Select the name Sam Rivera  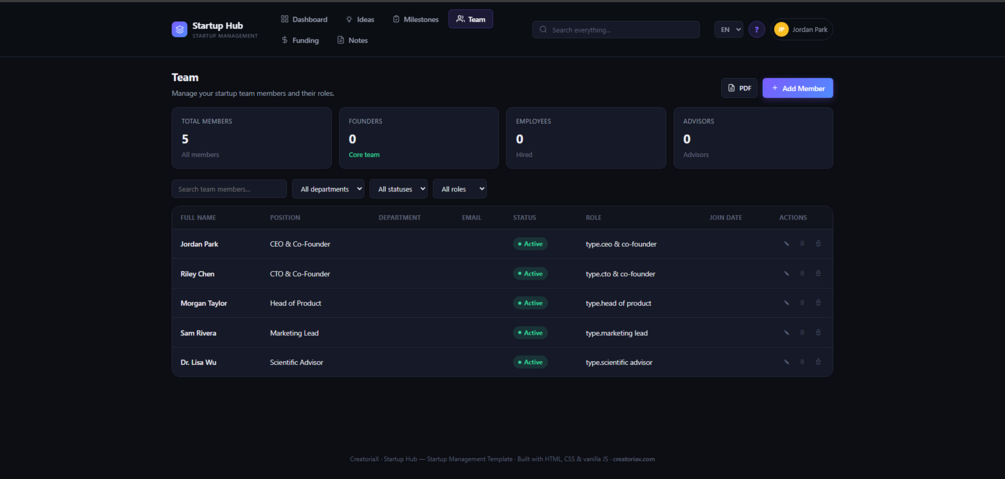click(198, 333)
